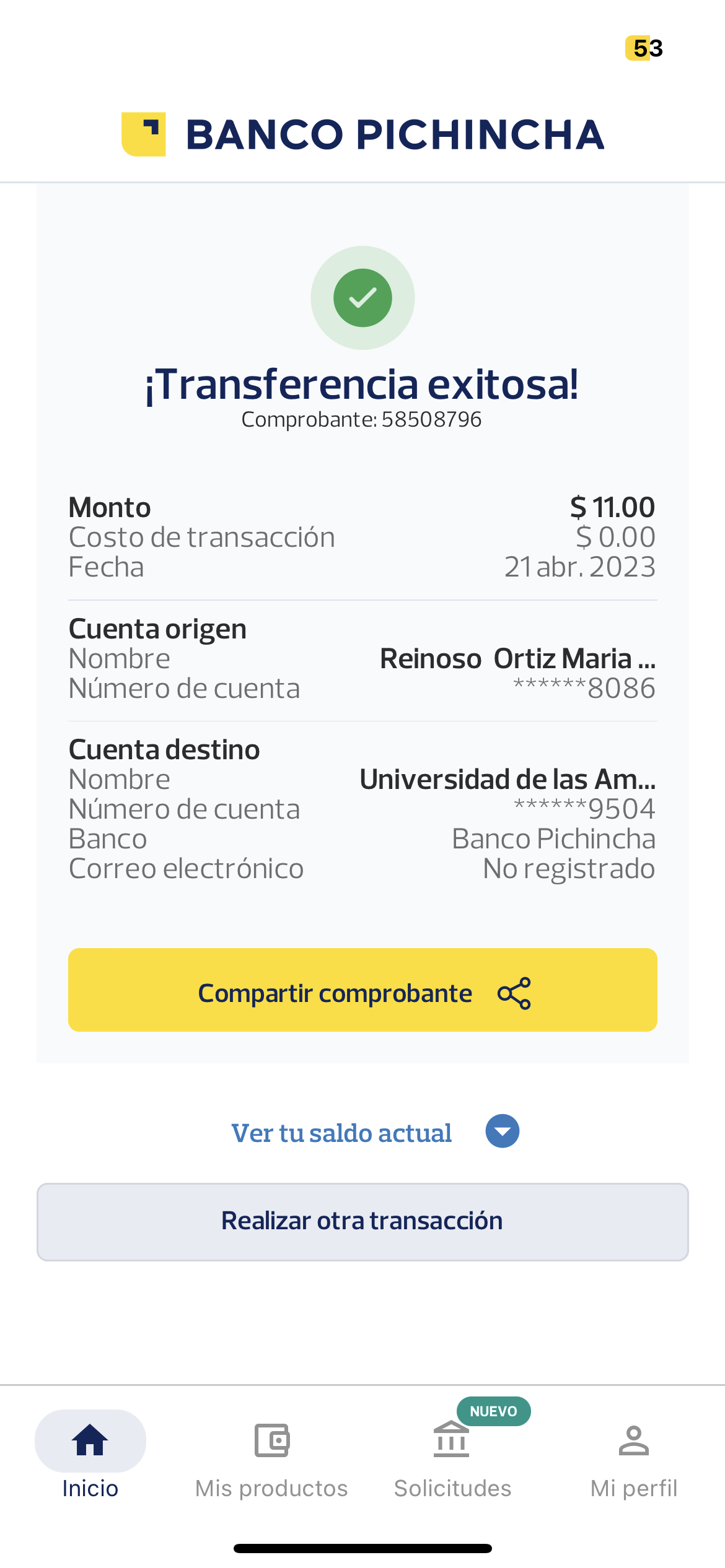Open the Mi perfil person icon

pyautogui.click(x=633, y=1440)
